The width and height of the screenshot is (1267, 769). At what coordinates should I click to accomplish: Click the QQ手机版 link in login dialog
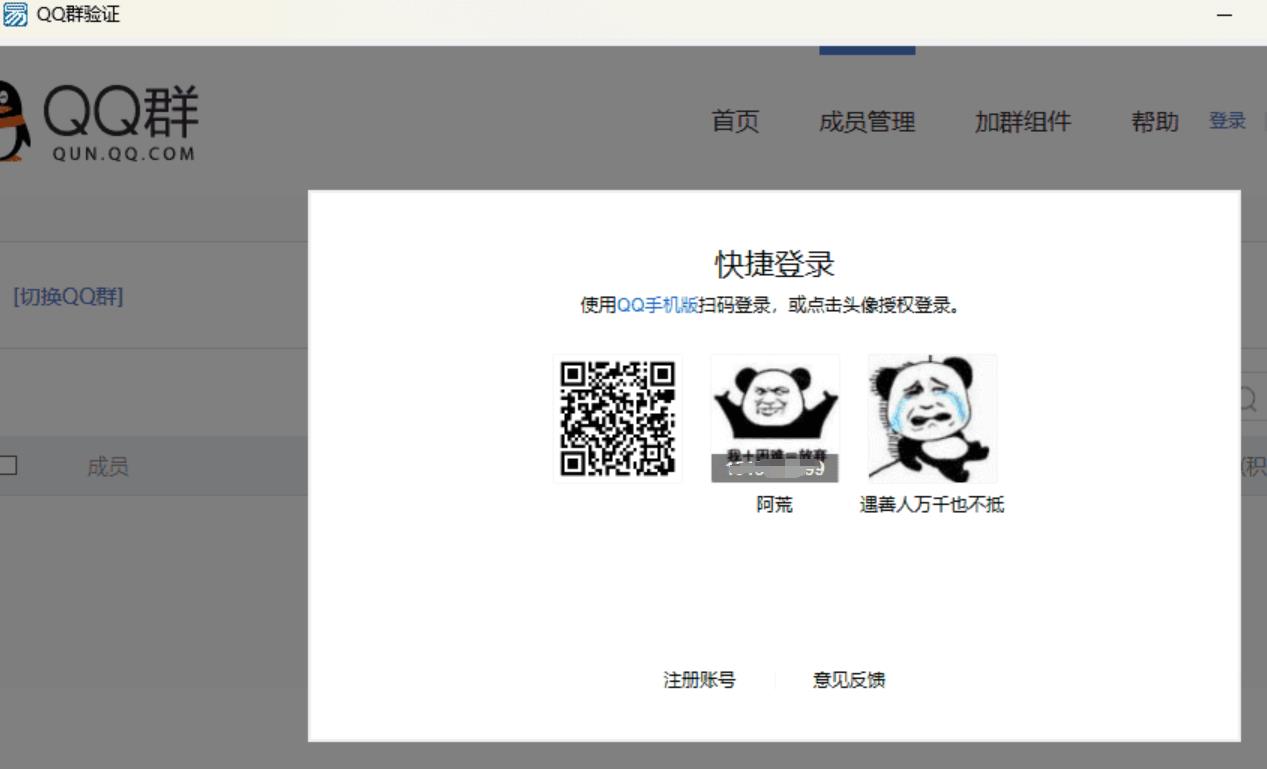(x=657, y=306)
